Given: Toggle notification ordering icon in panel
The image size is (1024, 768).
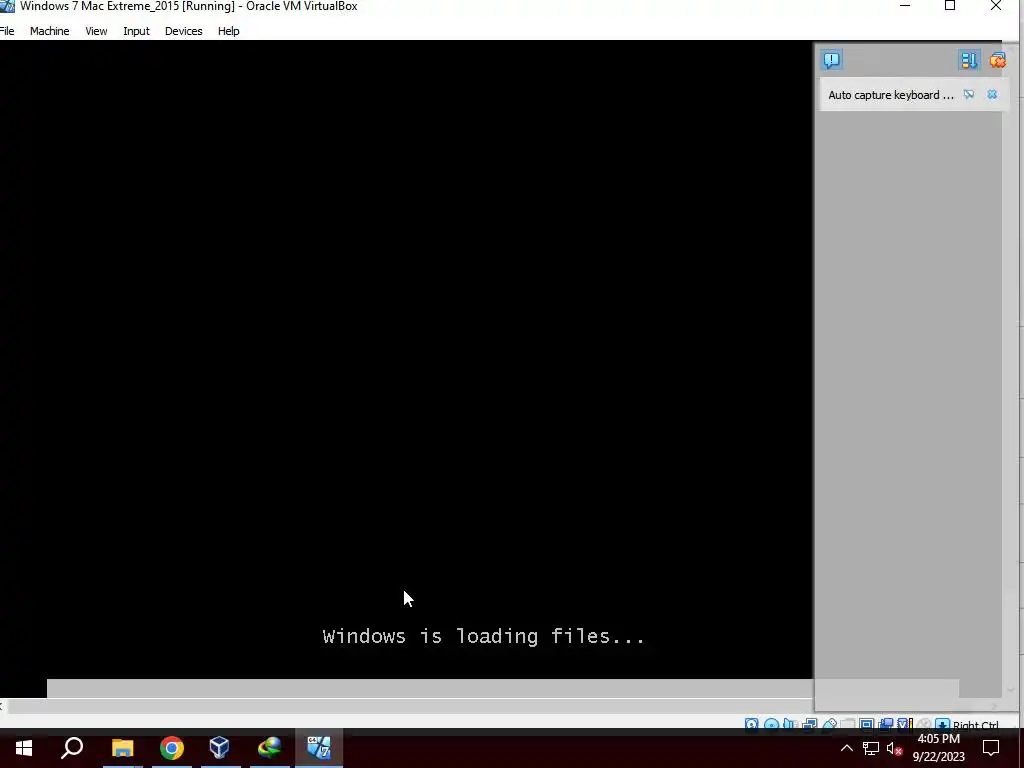Looking at the screenshot, I should 968,60.
